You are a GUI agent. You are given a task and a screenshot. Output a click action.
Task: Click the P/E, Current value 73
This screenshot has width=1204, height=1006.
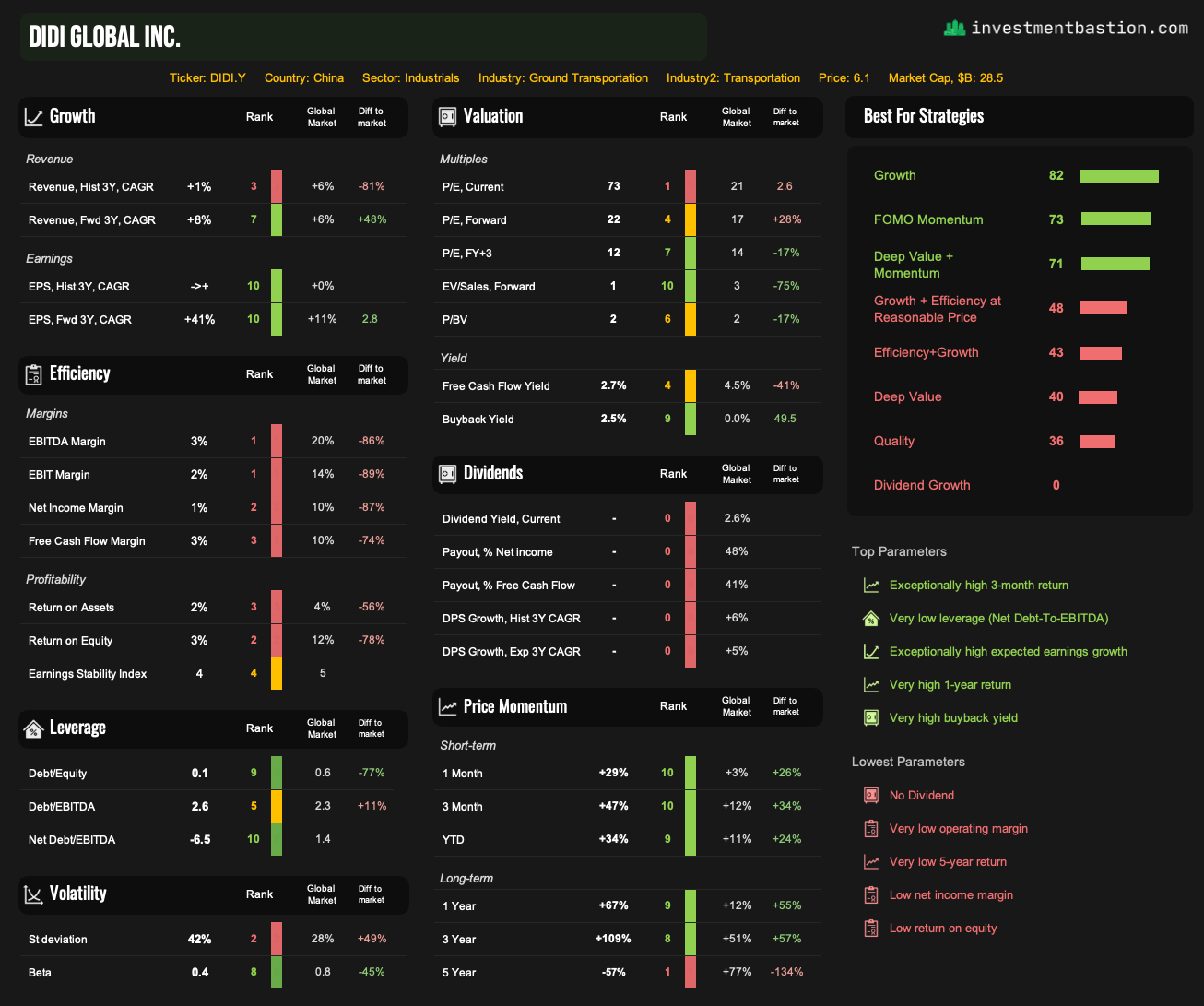(x=614, y=186)
